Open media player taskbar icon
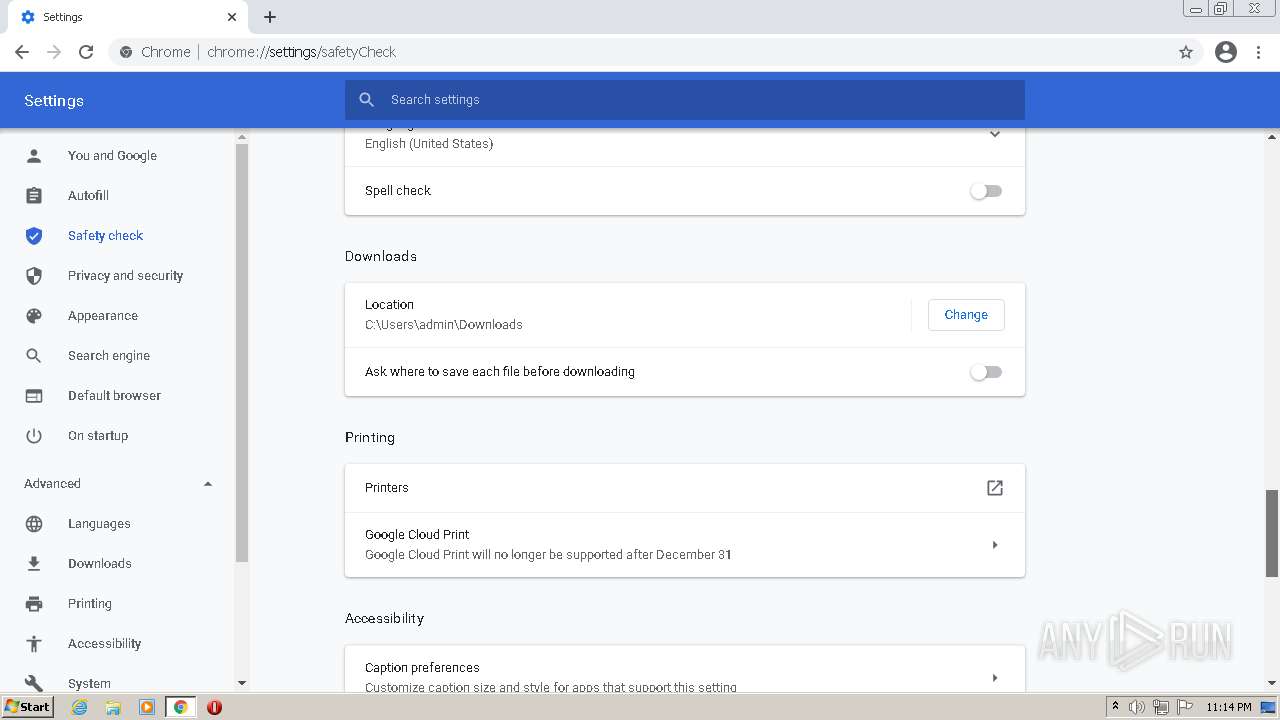Viewport: 1280px width, 720px height. [147, 707]
